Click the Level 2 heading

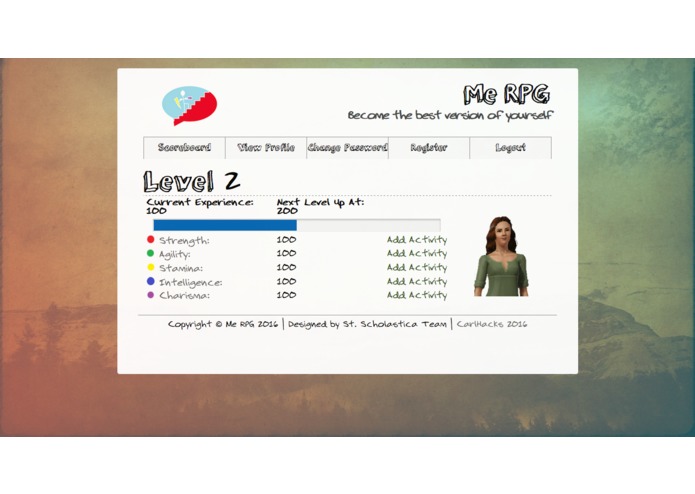[x=191, y=181]
